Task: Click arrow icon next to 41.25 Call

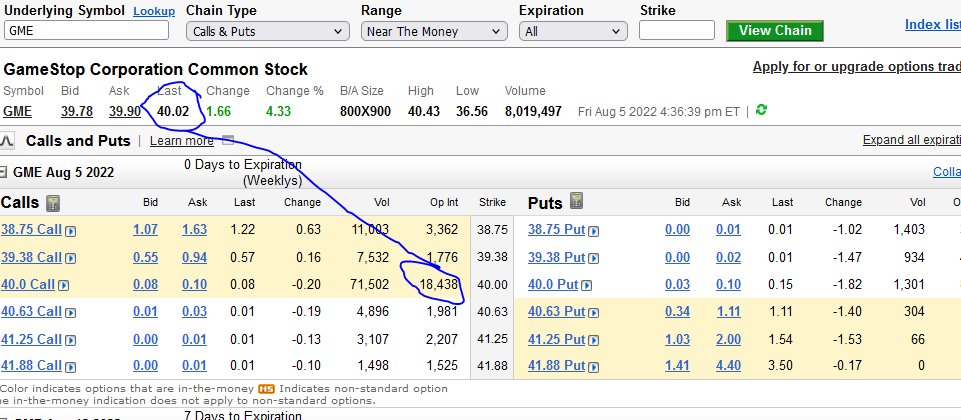Action: tap(71, 340)
